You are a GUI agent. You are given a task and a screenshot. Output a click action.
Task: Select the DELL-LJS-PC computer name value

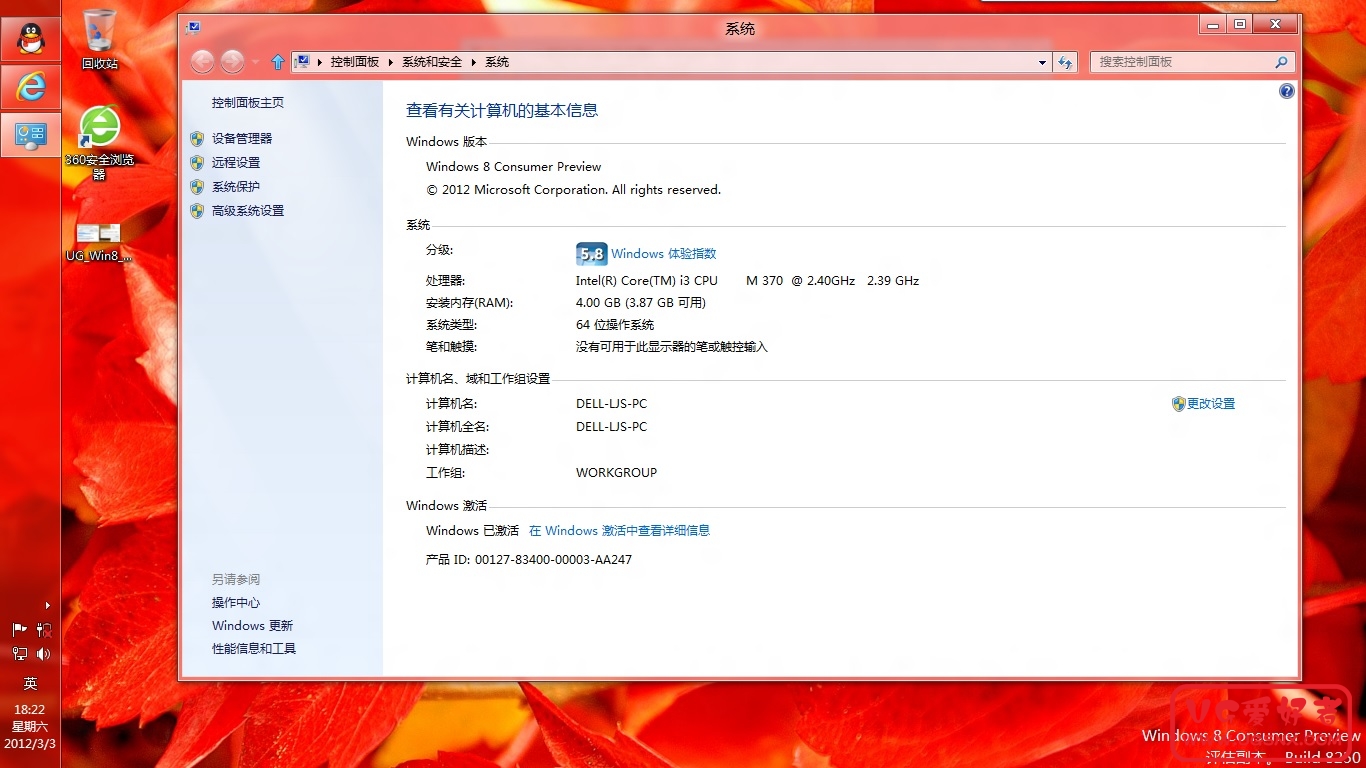click(611, 404)
